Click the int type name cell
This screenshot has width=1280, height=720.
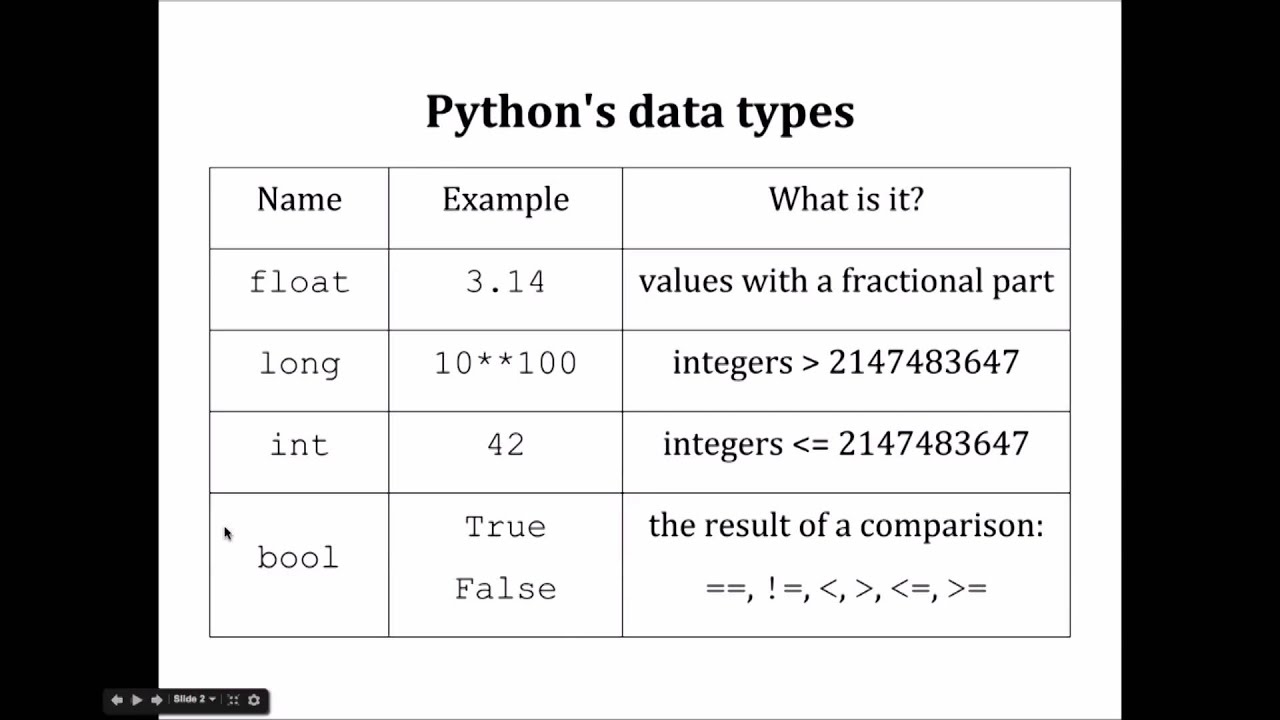pyautogui.click(x=299, y=452)
